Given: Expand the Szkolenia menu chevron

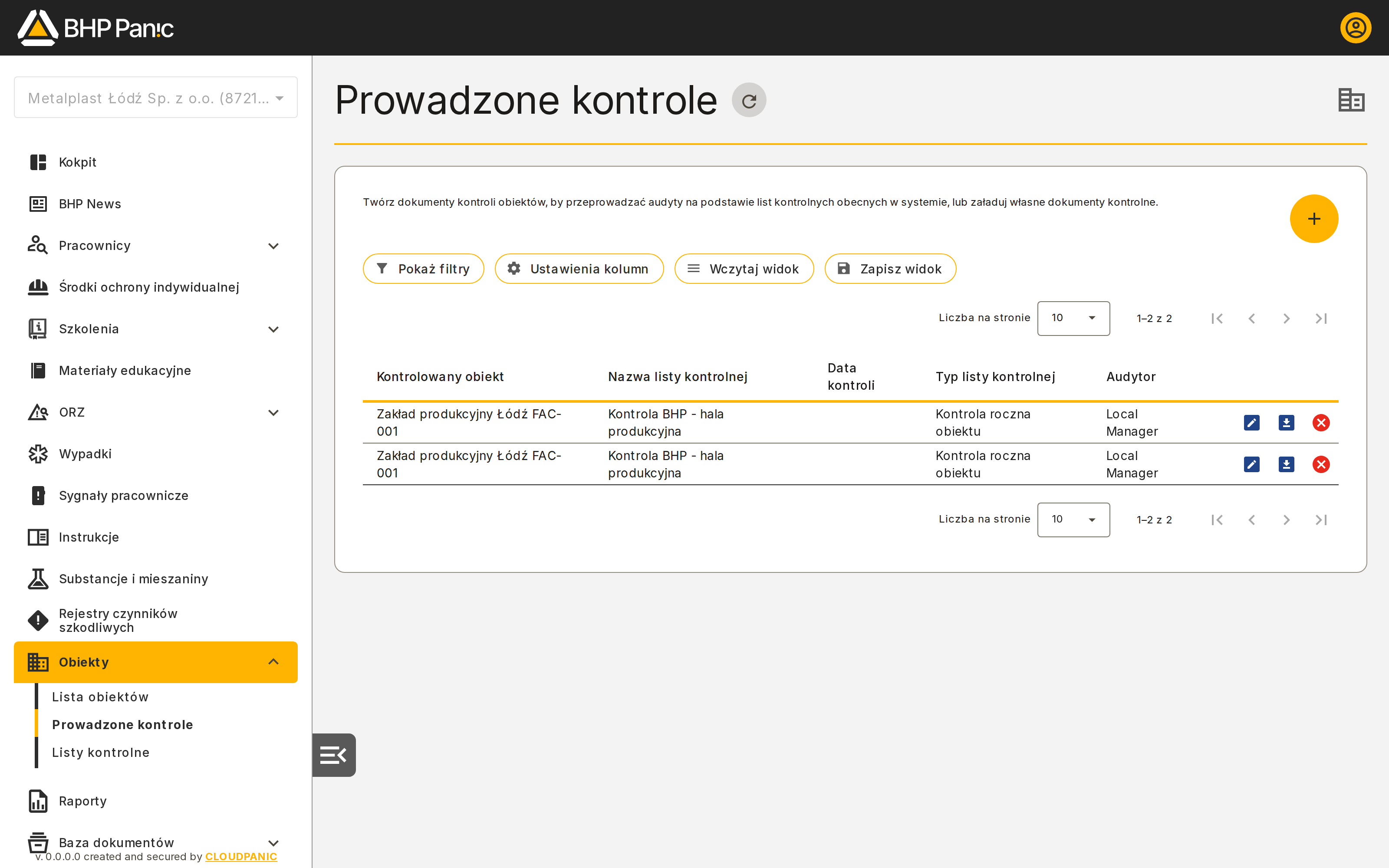Looking at the screenshot, I should [x=273, y=329].
